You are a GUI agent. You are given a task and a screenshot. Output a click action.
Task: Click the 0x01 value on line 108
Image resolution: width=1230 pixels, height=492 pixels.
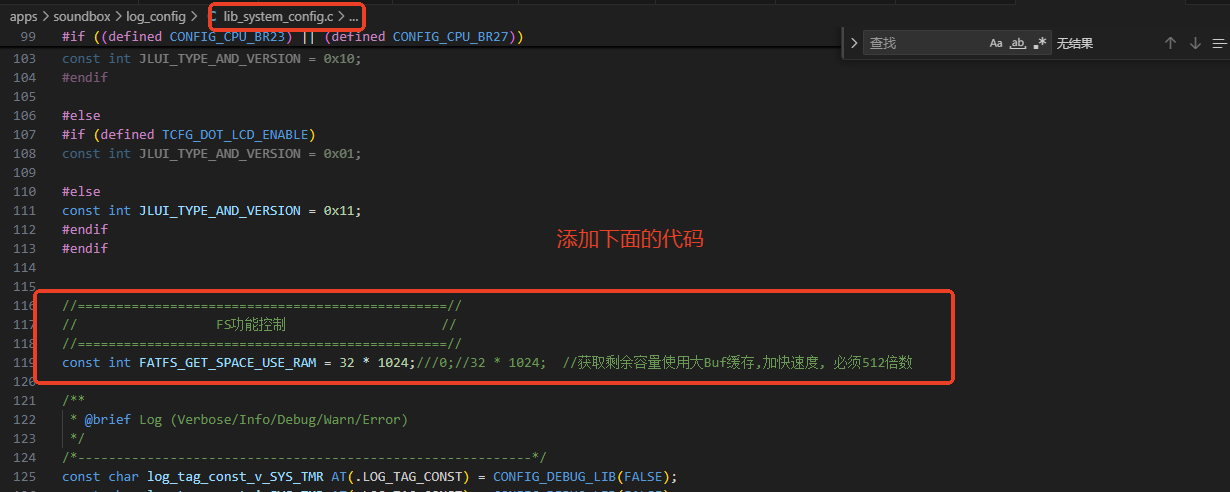click(x=339, y=153)
